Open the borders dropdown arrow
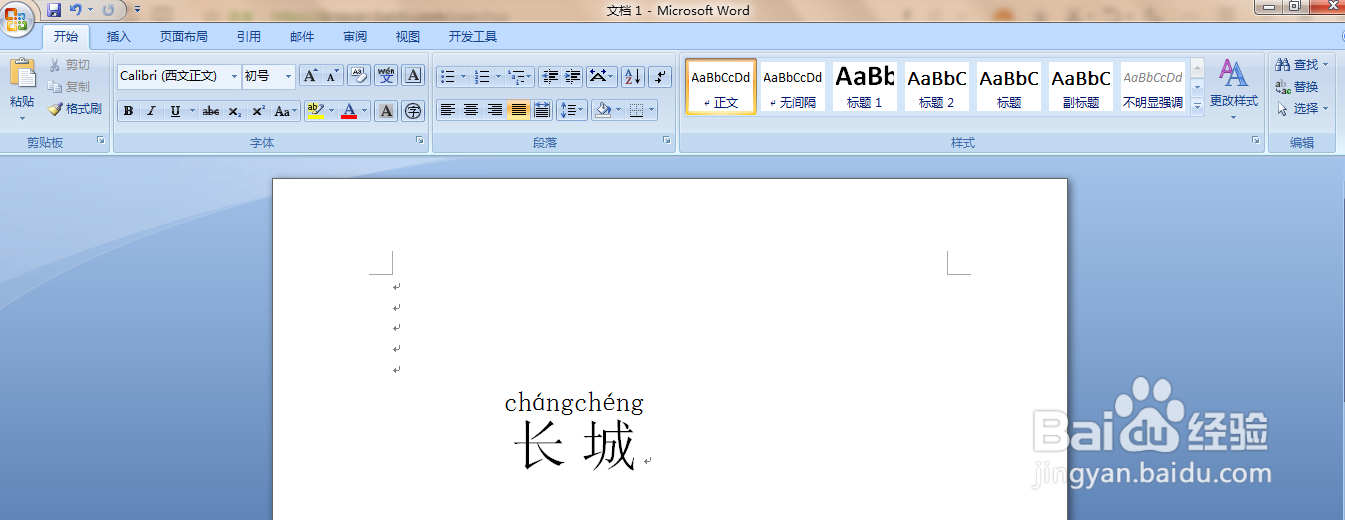The width and height of the screenshot is (1345, 520). [651, 110]
